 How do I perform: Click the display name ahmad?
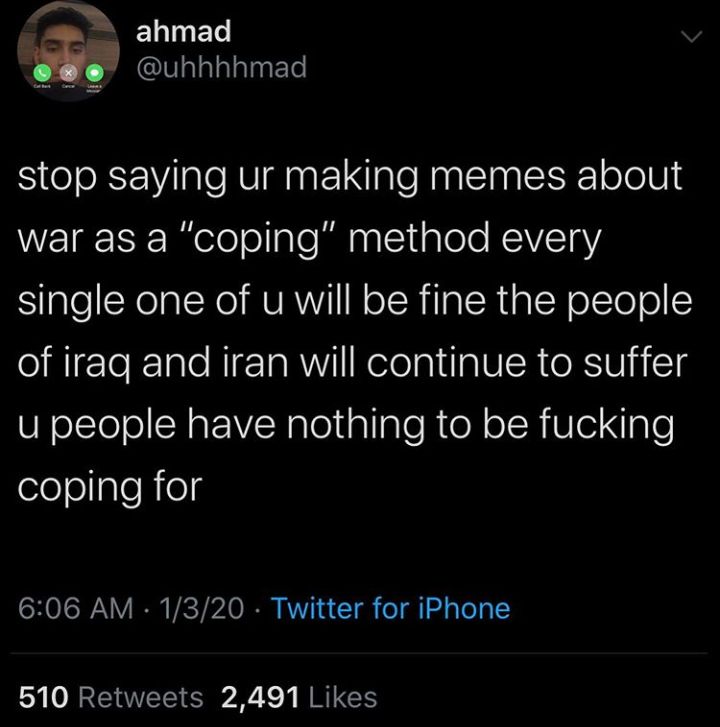click(x=184, y=32)
